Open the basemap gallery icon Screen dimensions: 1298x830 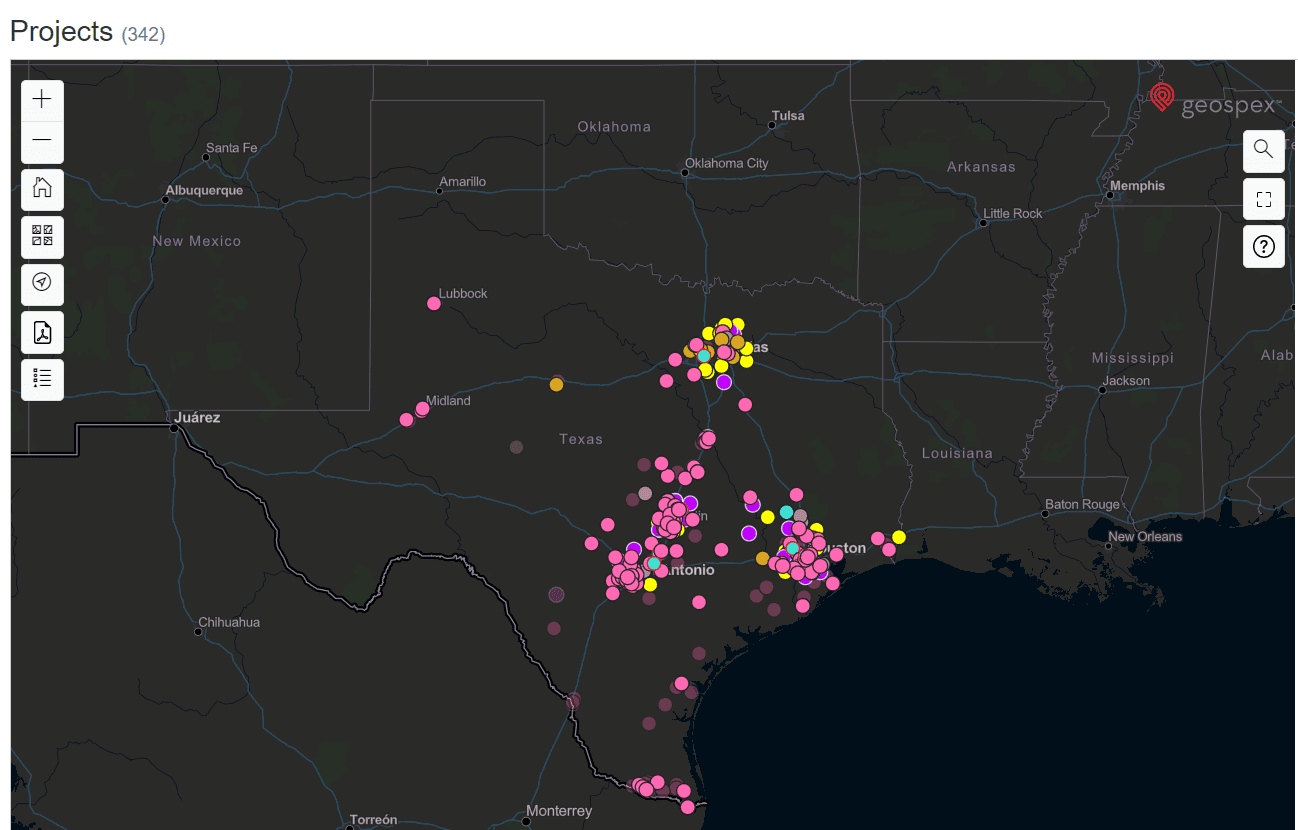click(x=42, y=236)
